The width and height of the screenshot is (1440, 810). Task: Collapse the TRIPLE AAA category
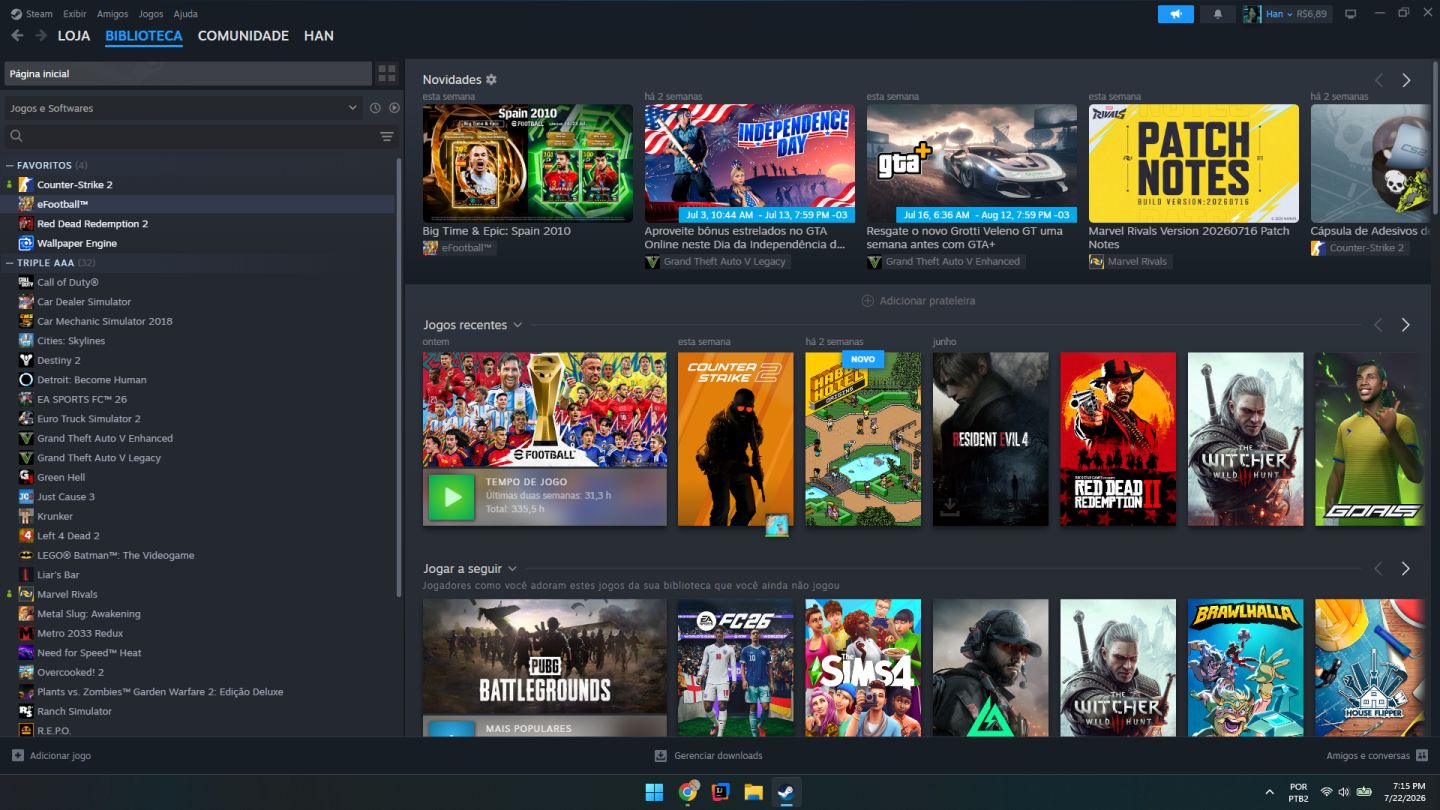pos(10,263)
